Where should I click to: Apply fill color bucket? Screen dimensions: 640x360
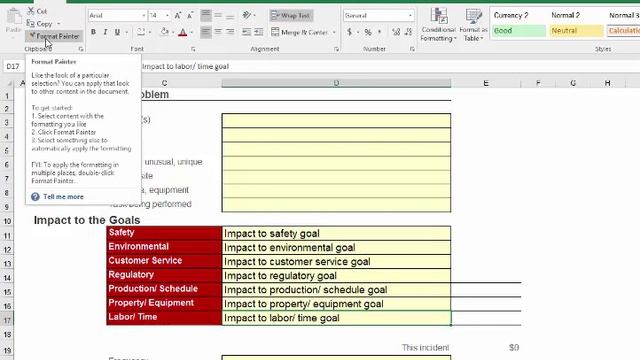point(164,32)
